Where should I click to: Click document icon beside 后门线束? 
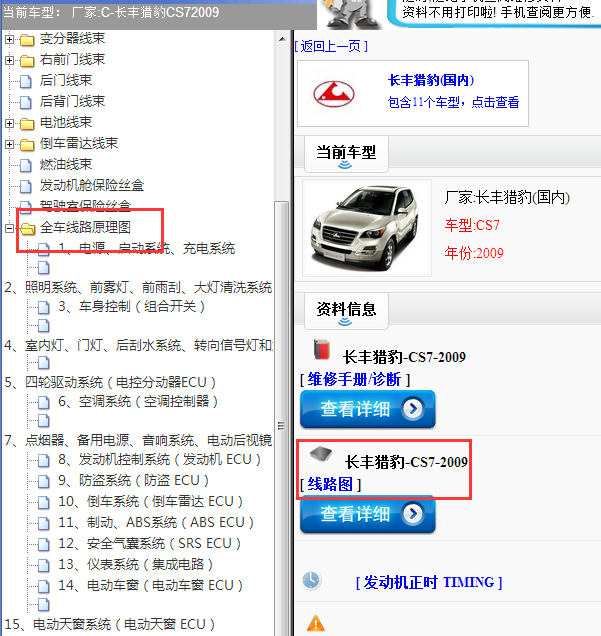pyautogui.click(x=26, y=82)
